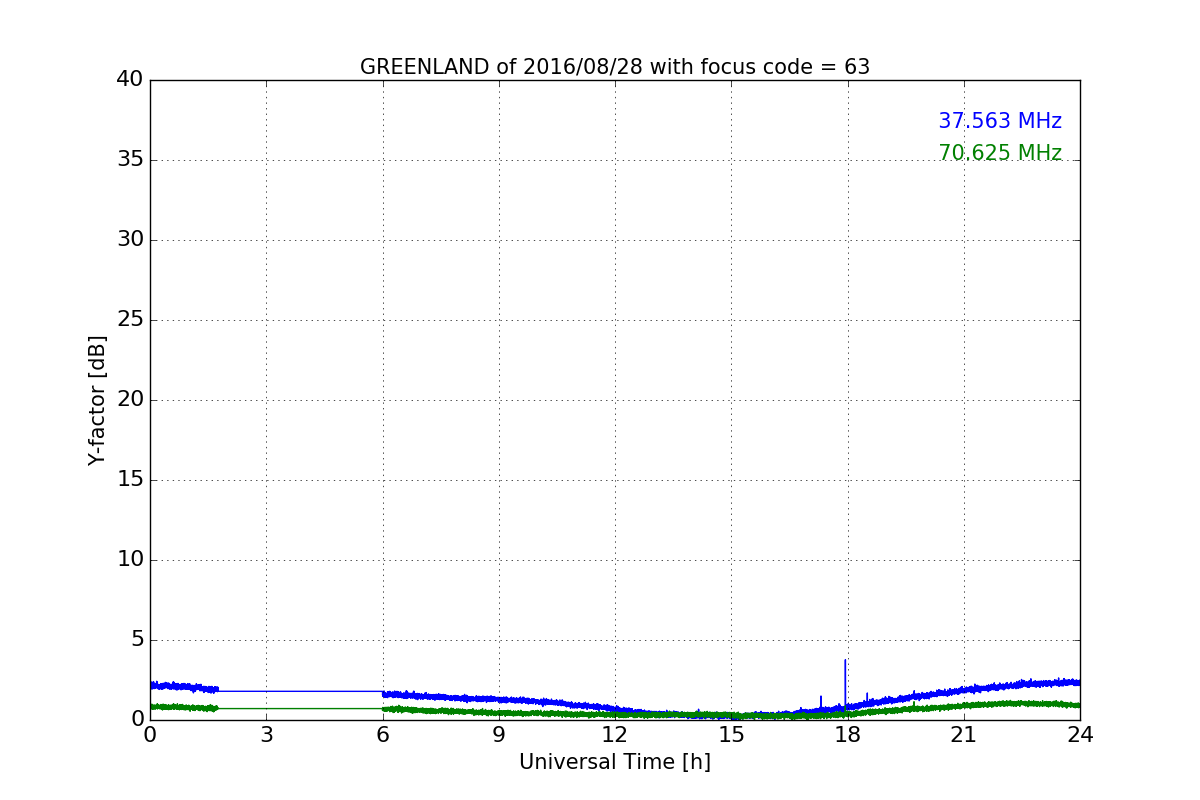The width and height of the screenshot is (1200, 800).
Task: Click the plot title mentioning GREENLAND
Action: tap(615, 67)
